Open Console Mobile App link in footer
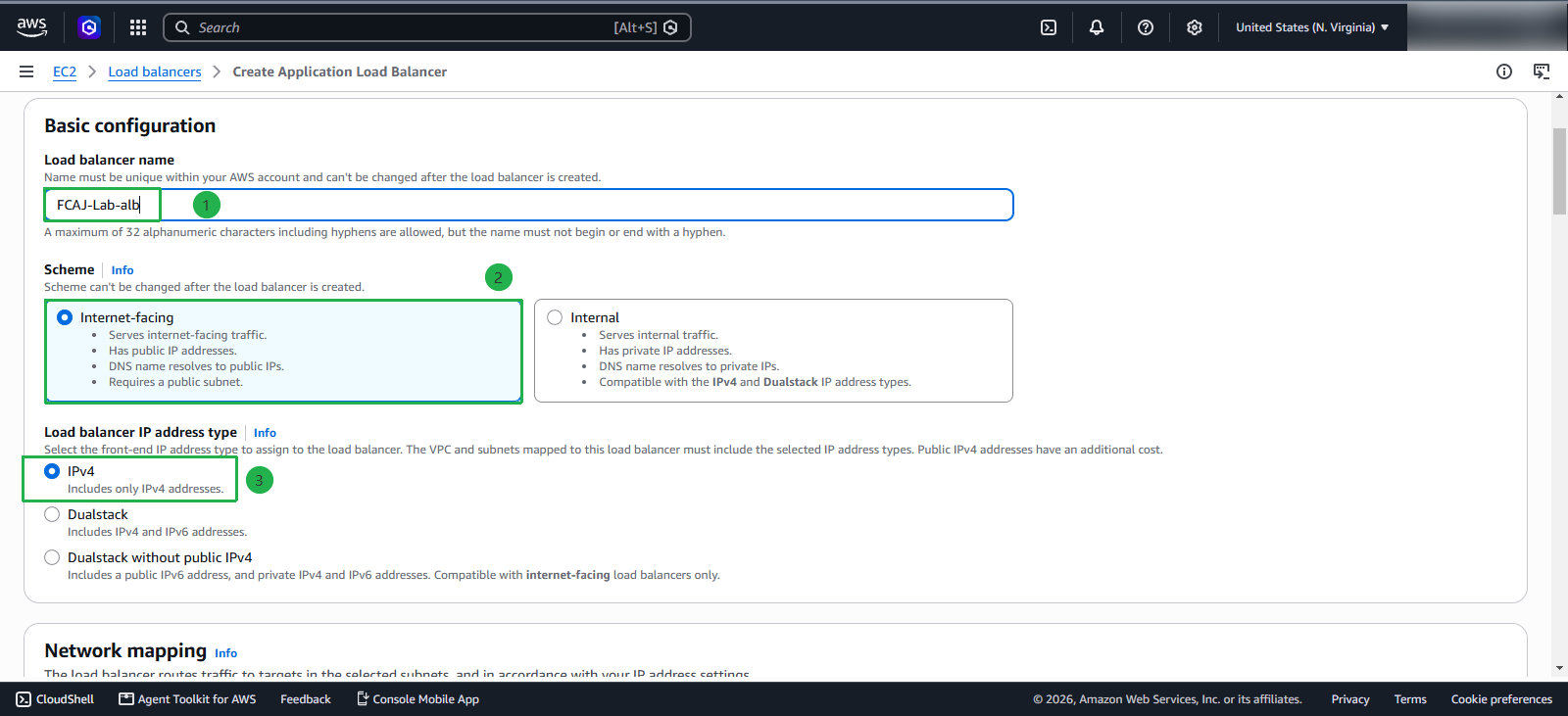Screen dimensions: 1568x716 (x=417, y=699)
